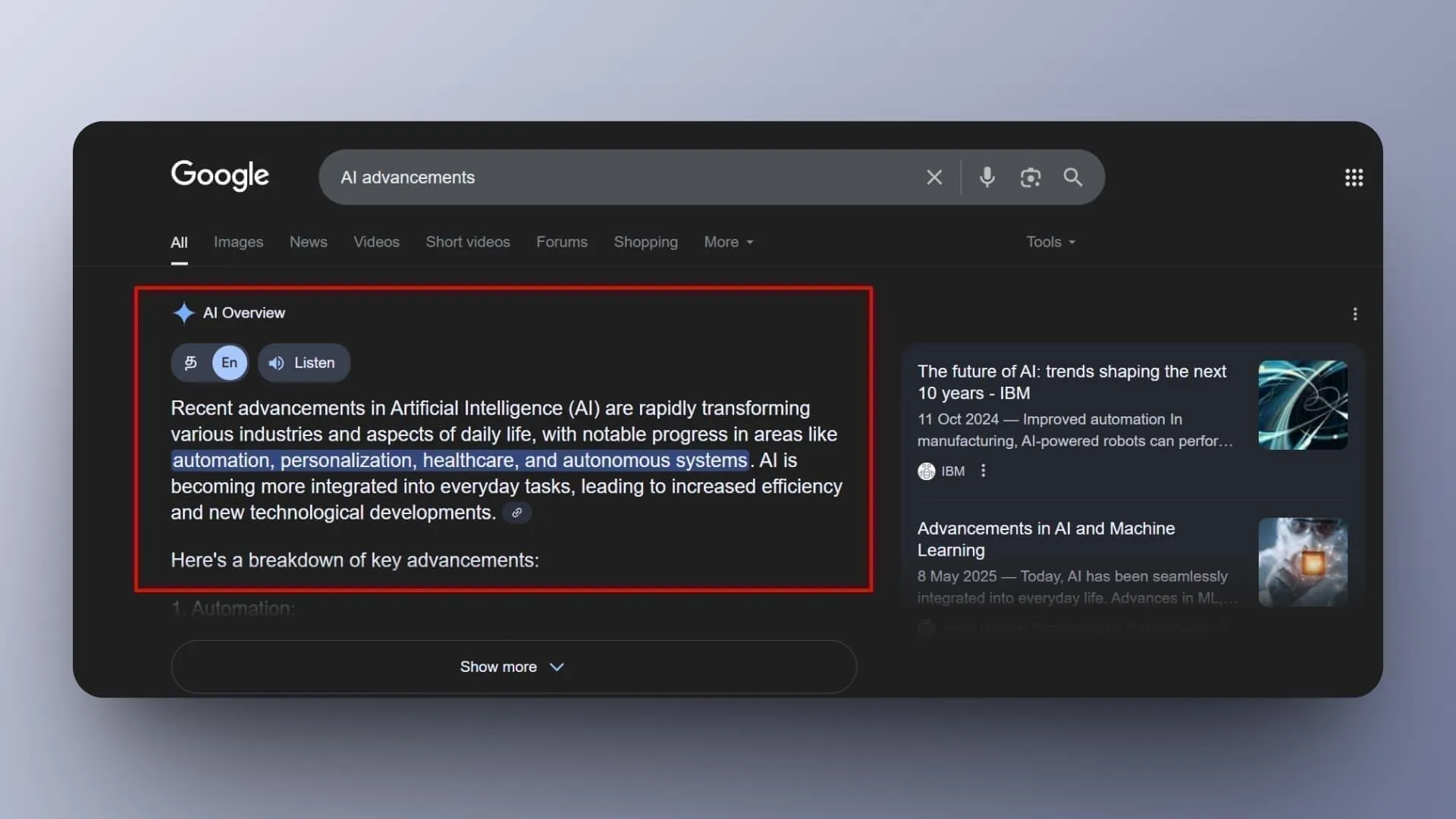The height and width of the screenshot is (819, 1456).
Task: Select the All tab
Action: 179,243
